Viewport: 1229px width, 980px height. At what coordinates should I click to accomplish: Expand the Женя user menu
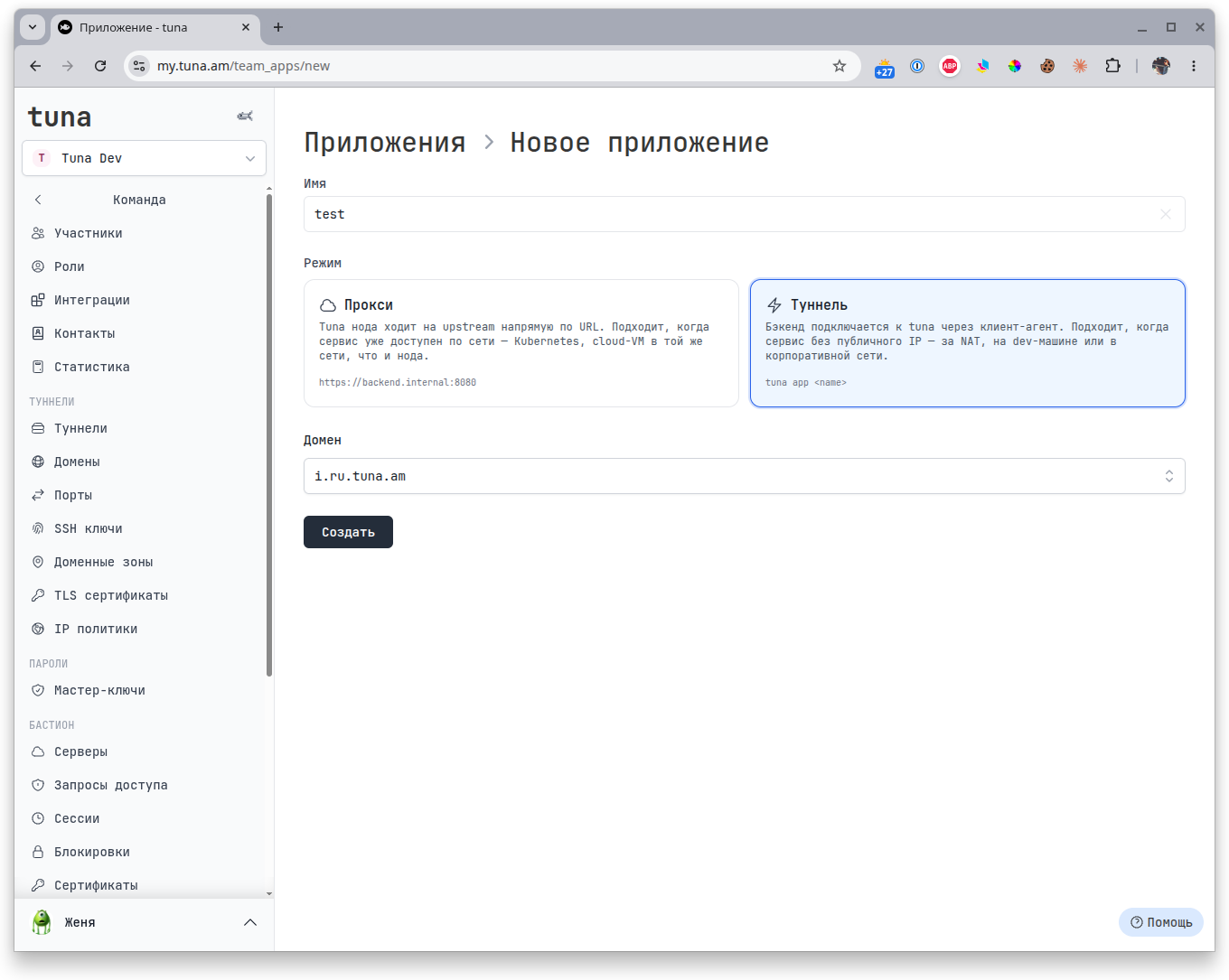tap(145, 922)
